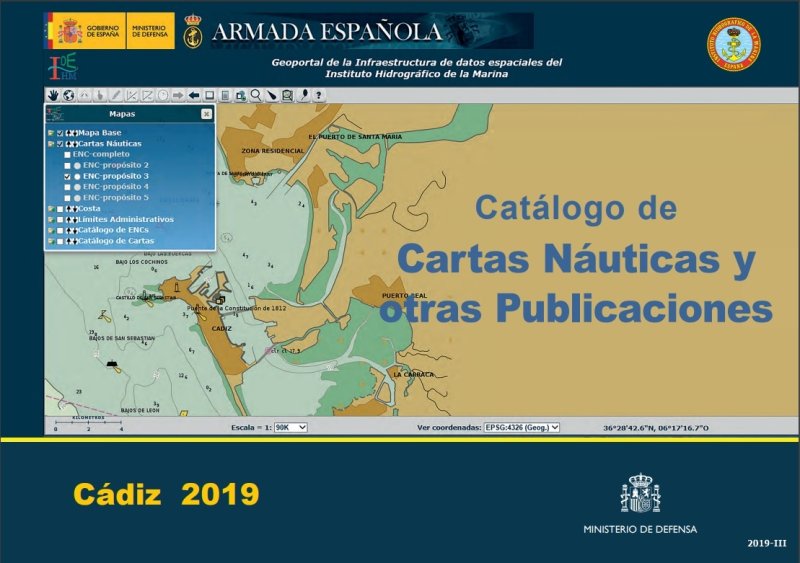
Task: Enable the Costa layer checkbox
Action: pos(61,208)
